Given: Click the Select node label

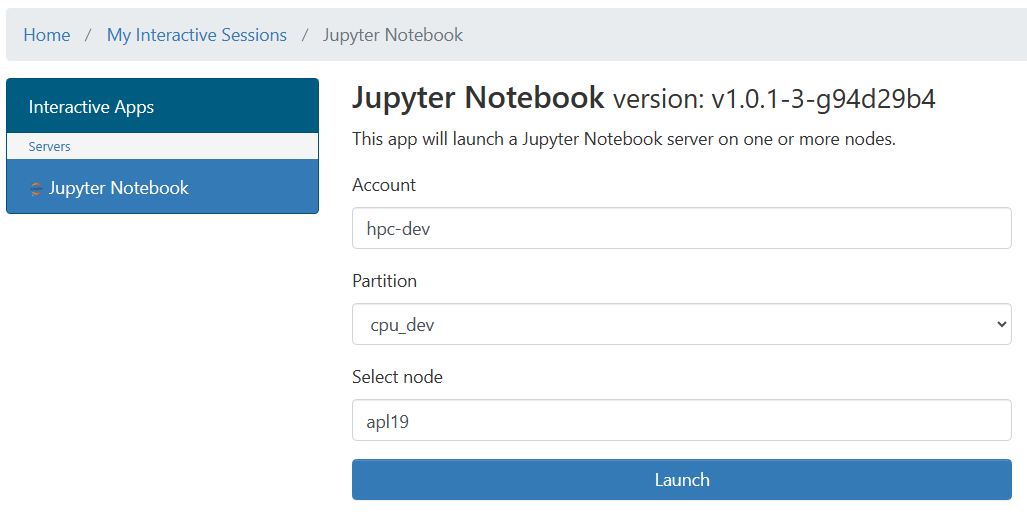Looking at the screenshot, I should point(397,377).
